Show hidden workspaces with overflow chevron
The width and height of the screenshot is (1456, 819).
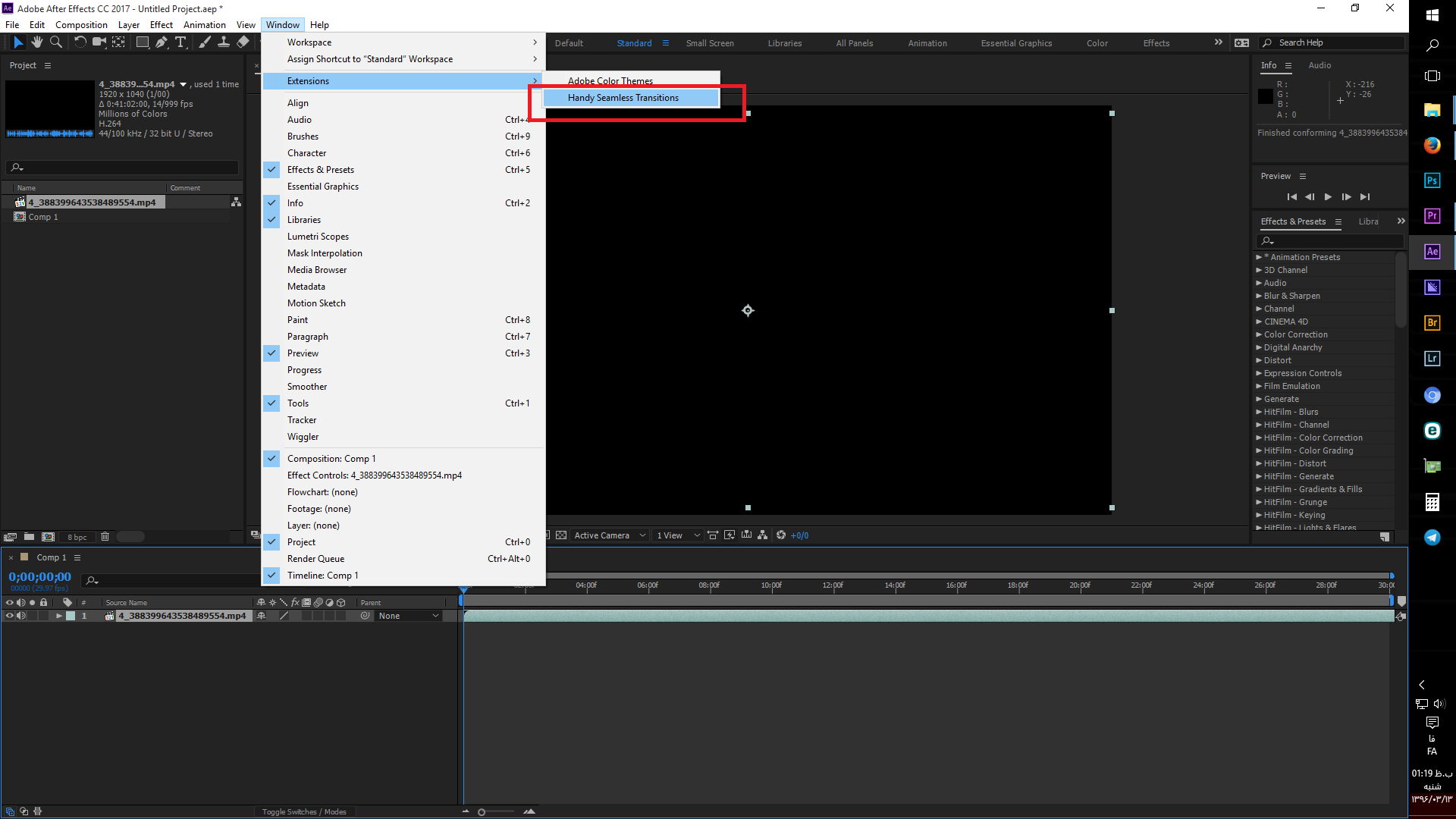[x=1218, y=42]
